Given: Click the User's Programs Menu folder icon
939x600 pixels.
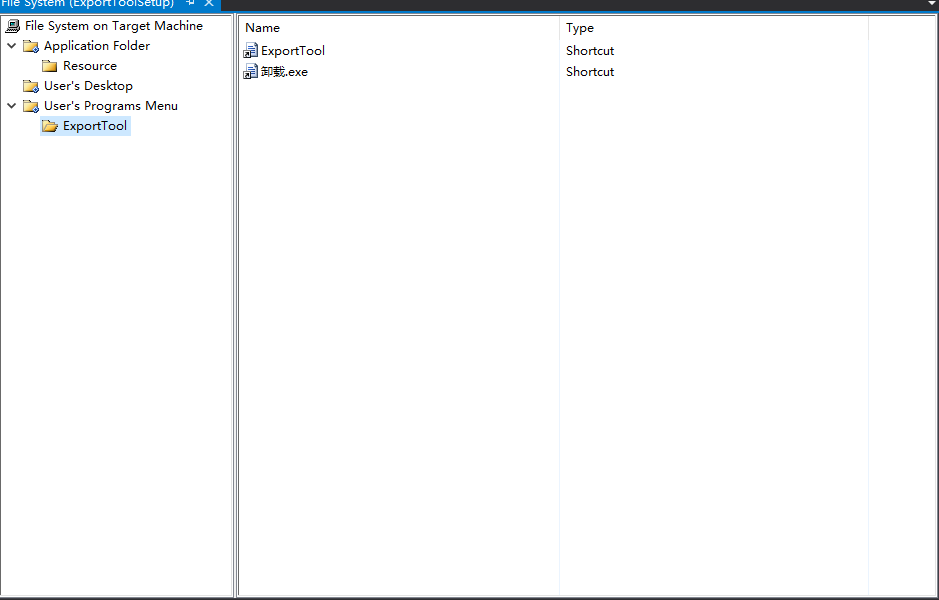Looking at the screenshot, I should pos(31,106).
